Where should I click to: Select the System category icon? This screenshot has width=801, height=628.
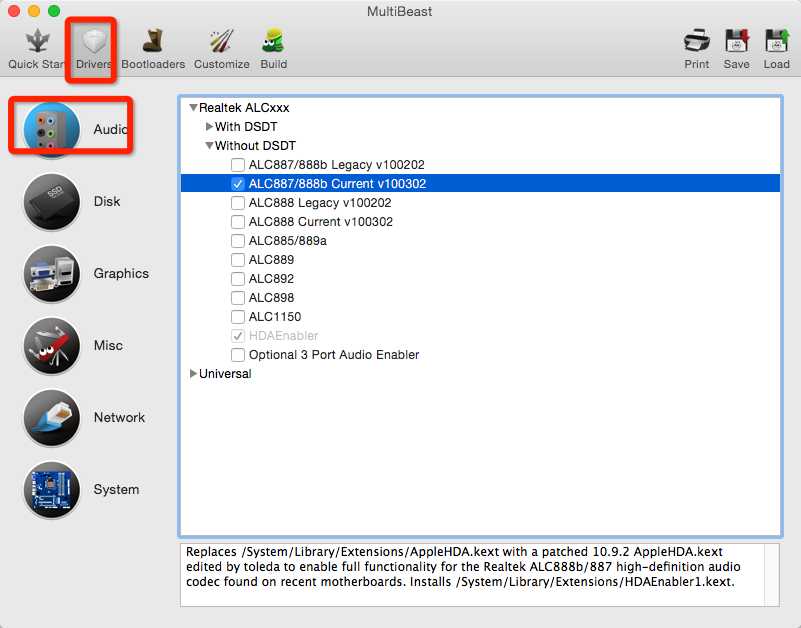tap(52, 490)
